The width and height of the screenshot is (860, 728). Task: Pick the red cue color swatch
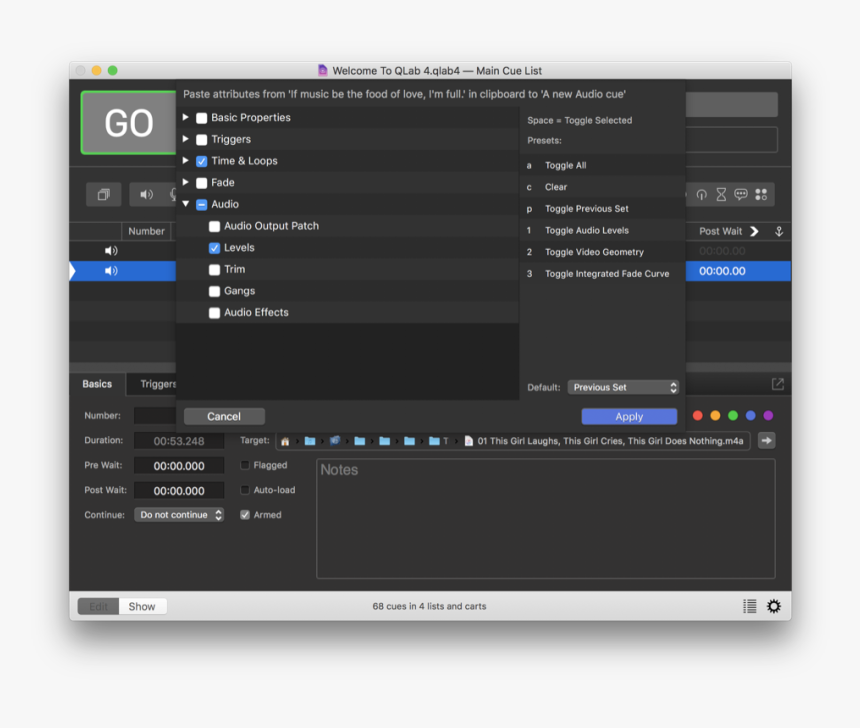pos(698,416)
